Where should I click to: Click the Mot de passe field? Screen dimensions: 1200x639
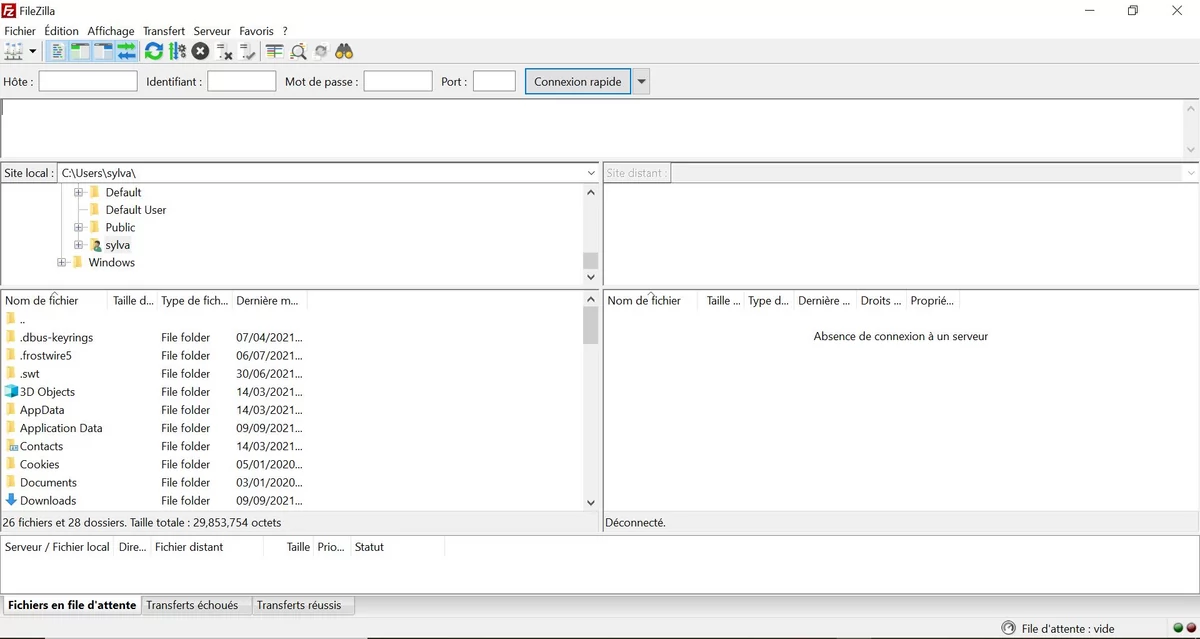[397, 81]
